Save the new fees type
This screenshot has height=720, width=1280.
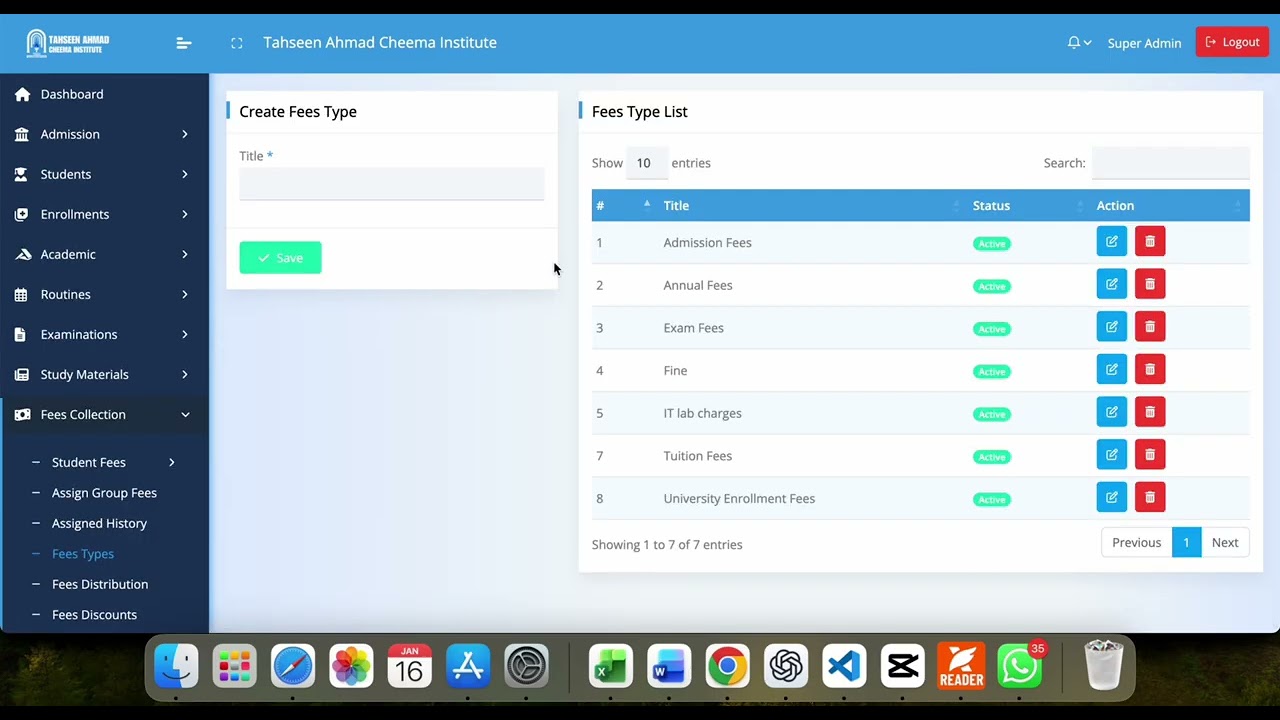[280, 258]
